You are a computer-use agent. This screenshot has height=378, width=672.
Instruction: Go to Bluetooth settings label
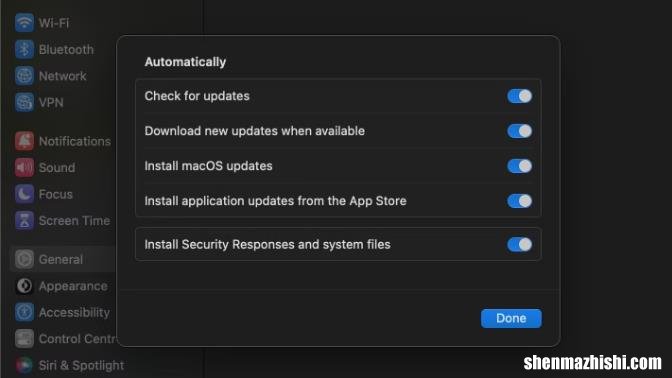click(x=66, y=49)
